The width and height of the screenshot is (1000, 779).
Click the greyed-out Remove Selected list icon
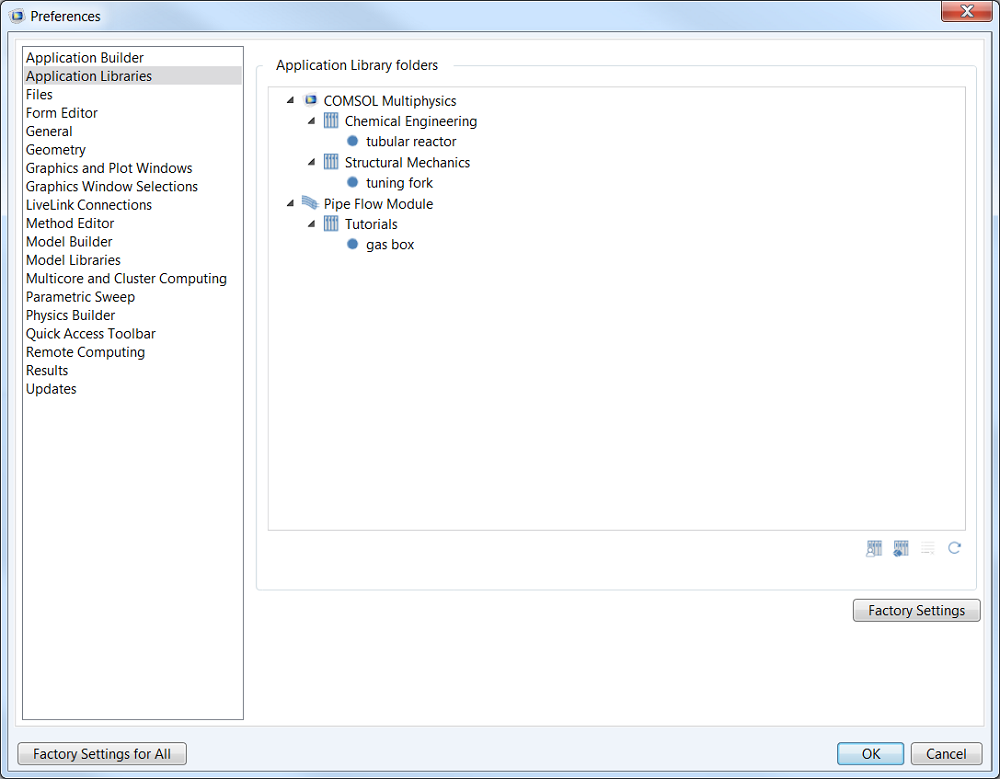(x=927, y=548)
